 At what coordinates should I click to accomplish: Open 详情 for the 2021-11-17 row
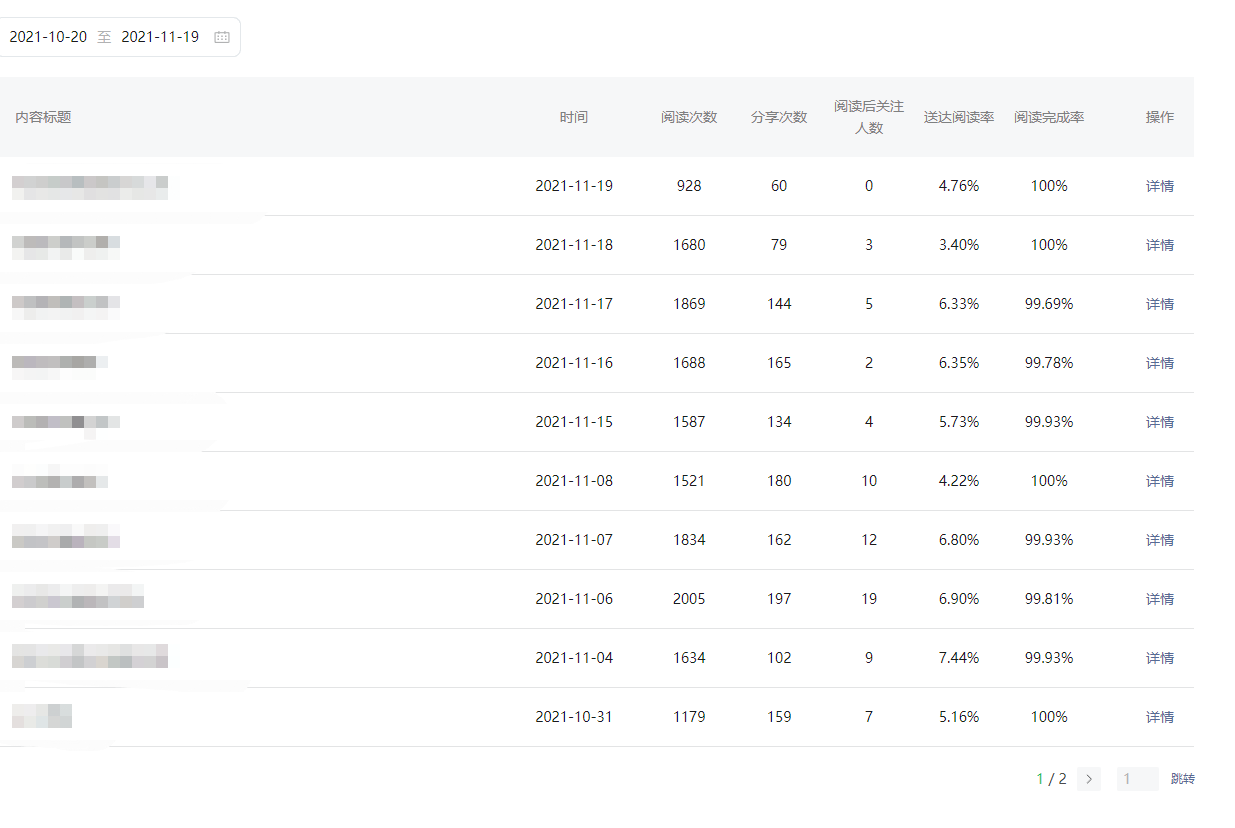[1160, 304]
